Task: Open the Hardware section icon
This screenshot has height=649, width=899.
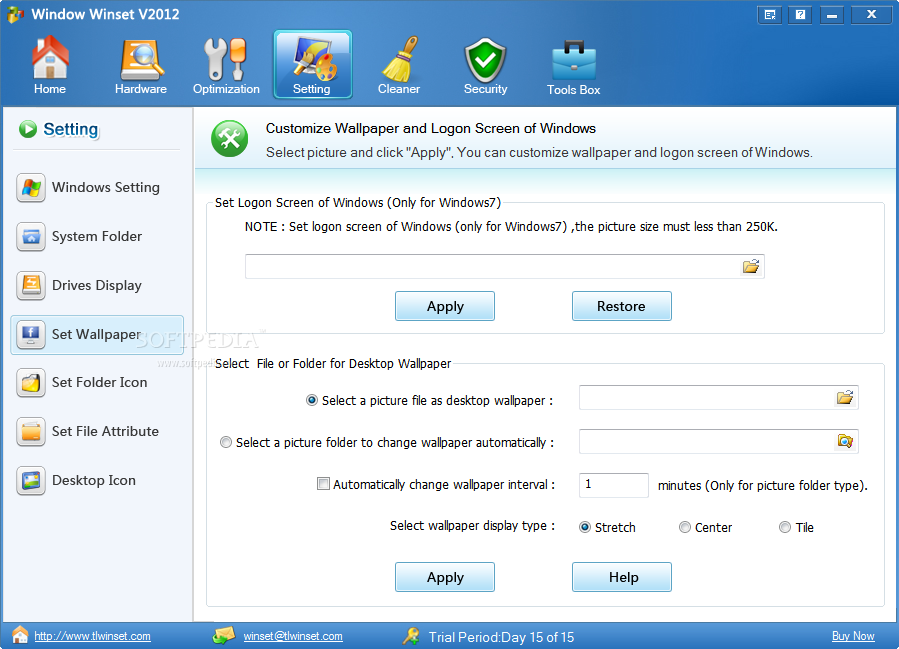Action: [141, 60]
